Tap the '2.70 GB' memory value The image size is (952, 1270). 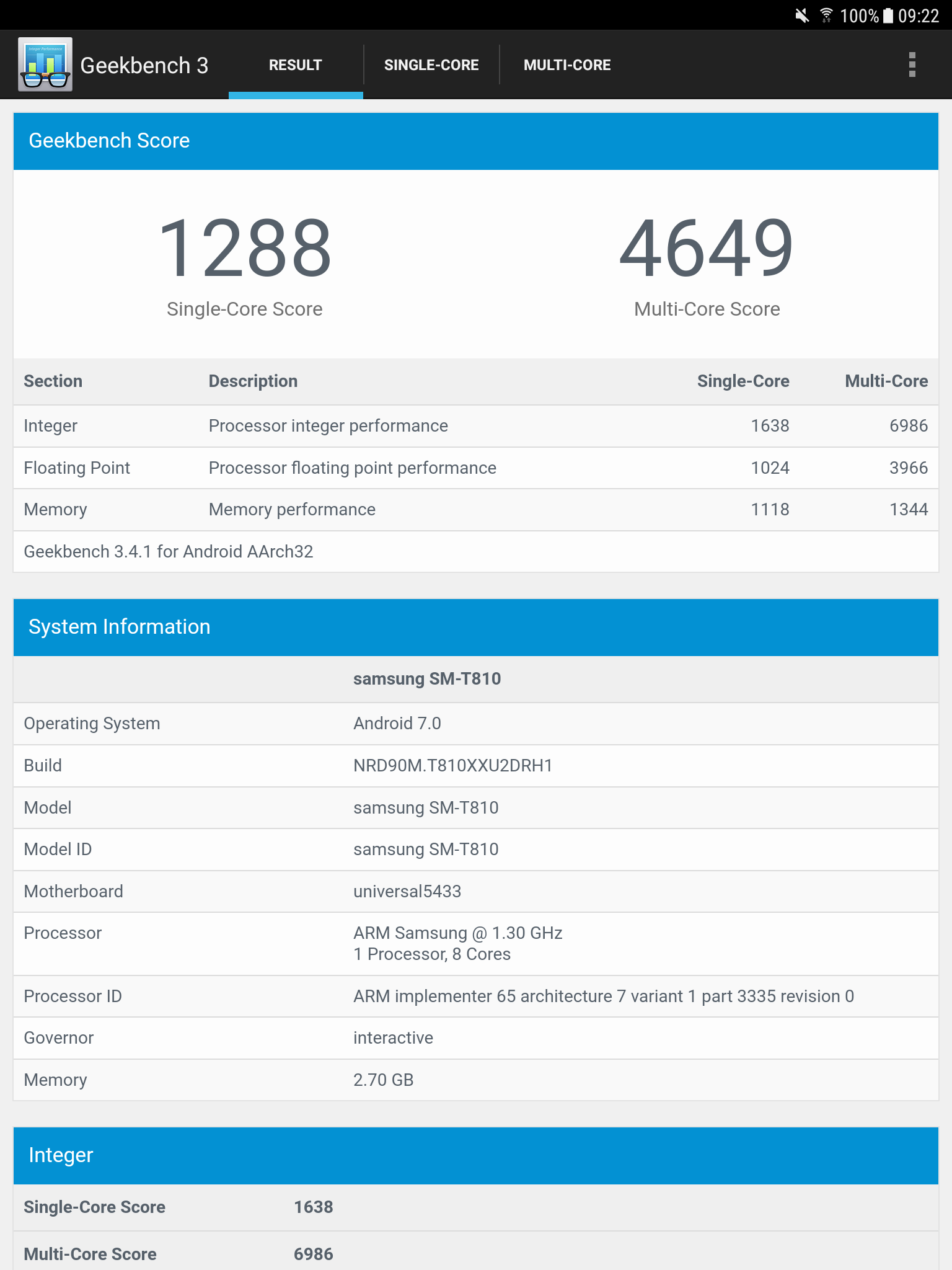click(383, 1080)
